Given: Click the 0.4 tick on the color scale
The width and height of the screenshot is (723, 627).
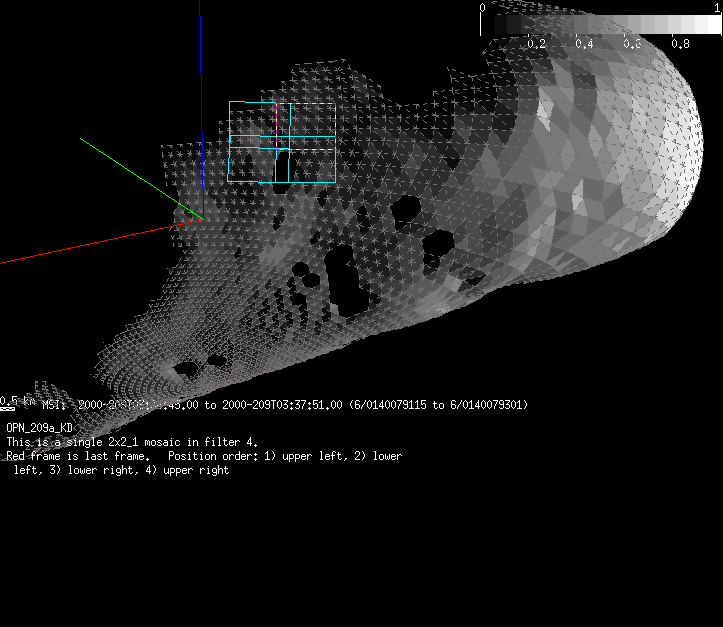Looking at the screenshot, I should [x=584, y=44].
